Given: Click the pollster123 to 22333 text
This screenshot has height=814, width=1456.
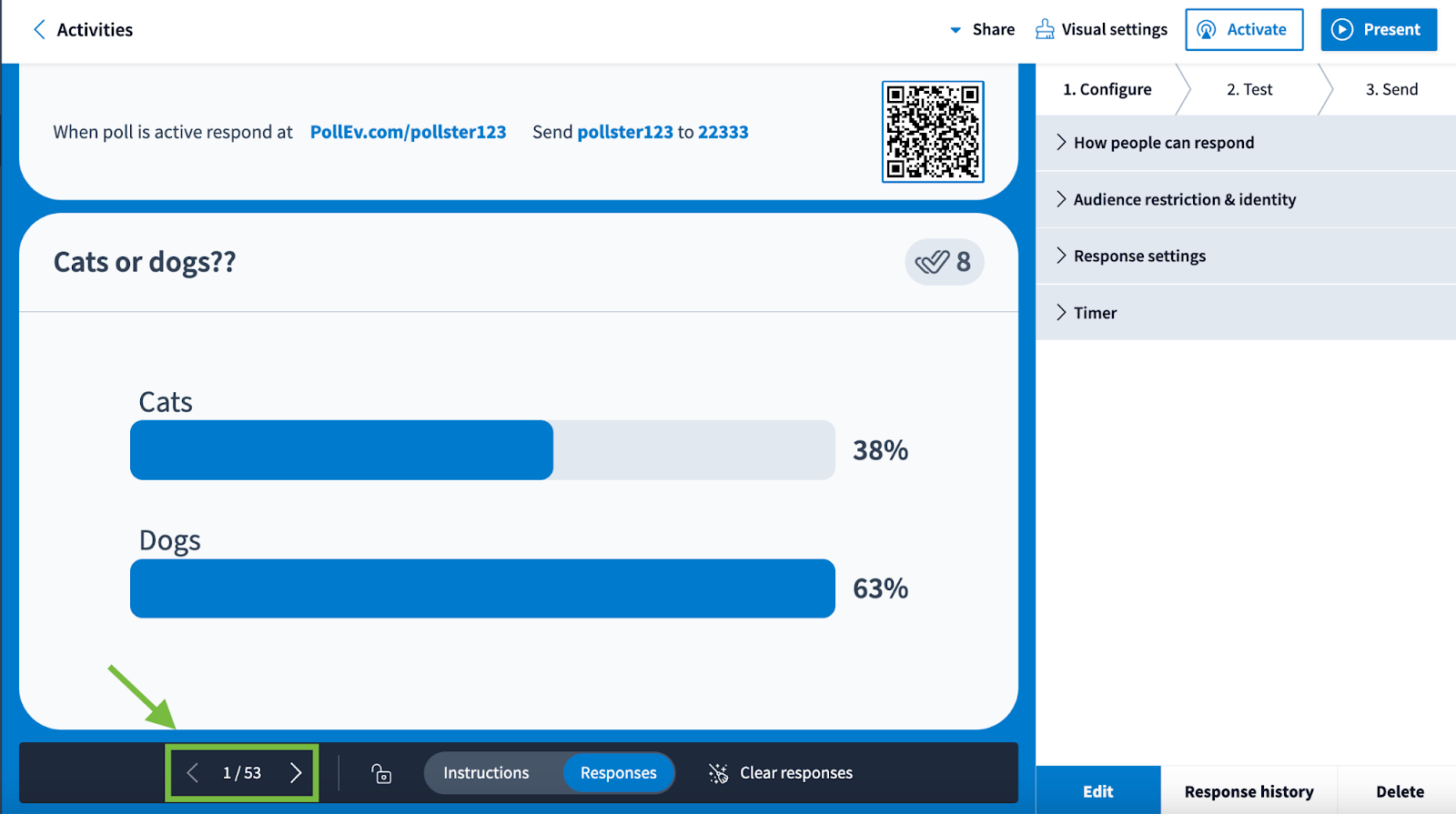Looking at the screenshot, I should click(662, 132).
